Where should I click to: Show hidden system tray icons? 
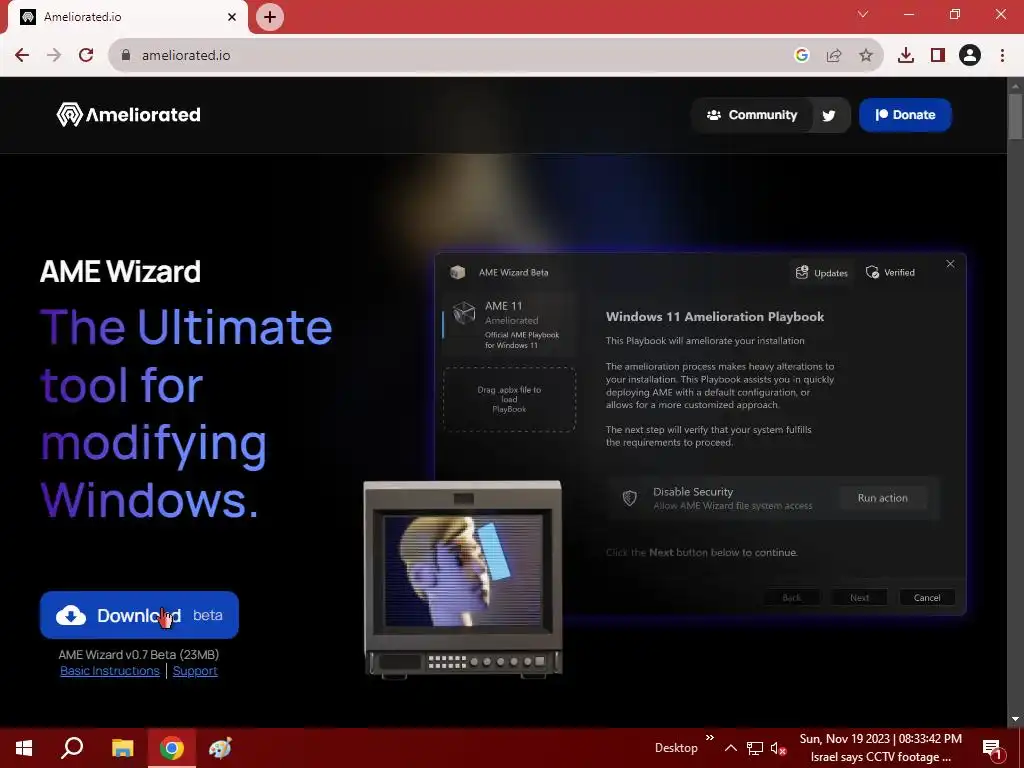(x=731, y=748)
